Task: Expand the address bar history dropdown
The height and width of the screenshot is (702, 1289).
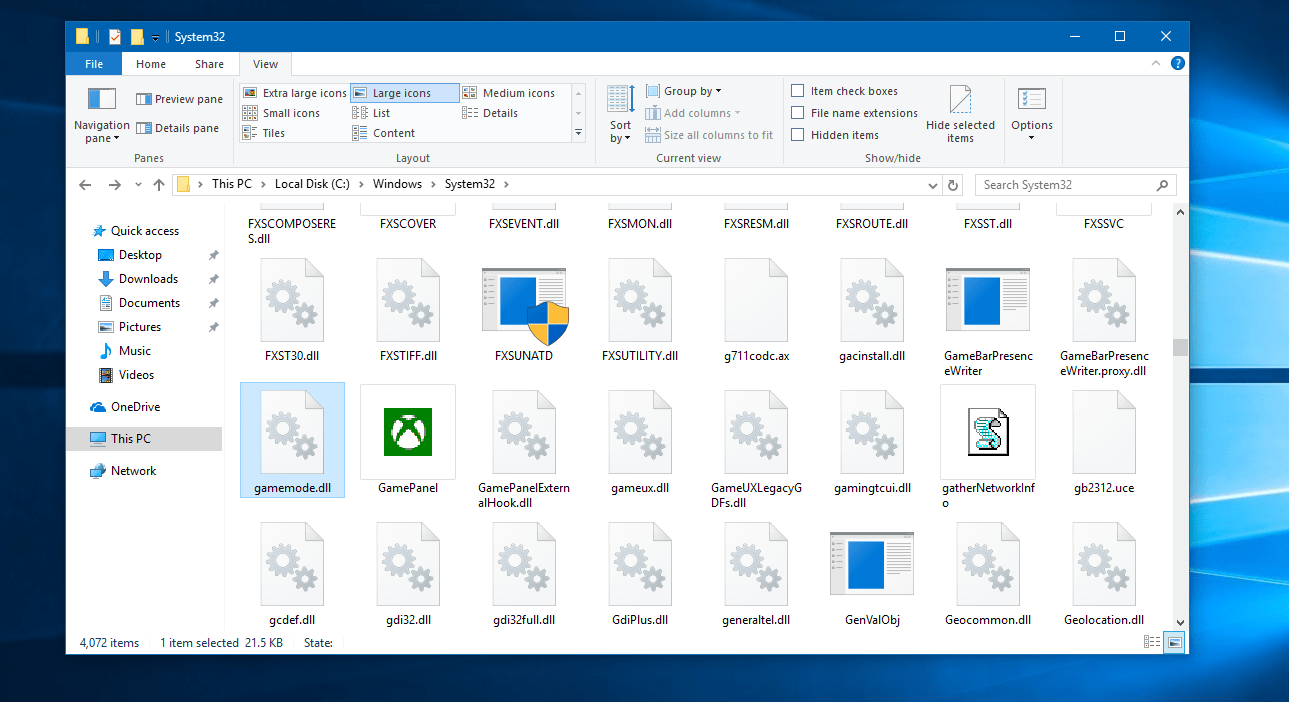Action: pyautogui.click(x=932, y=185)
